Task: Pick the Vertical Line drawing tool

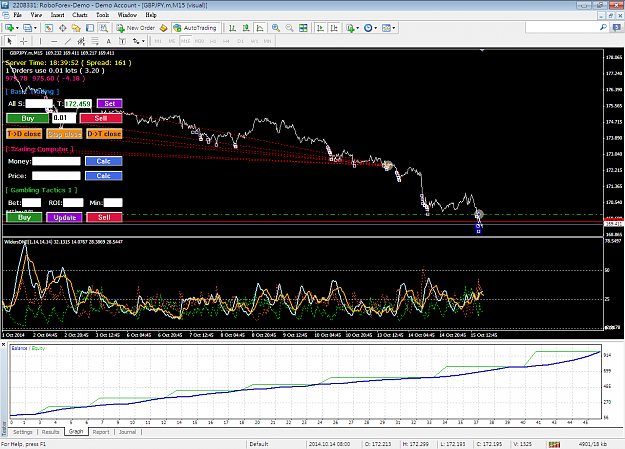Action: (x=40, y=41)
